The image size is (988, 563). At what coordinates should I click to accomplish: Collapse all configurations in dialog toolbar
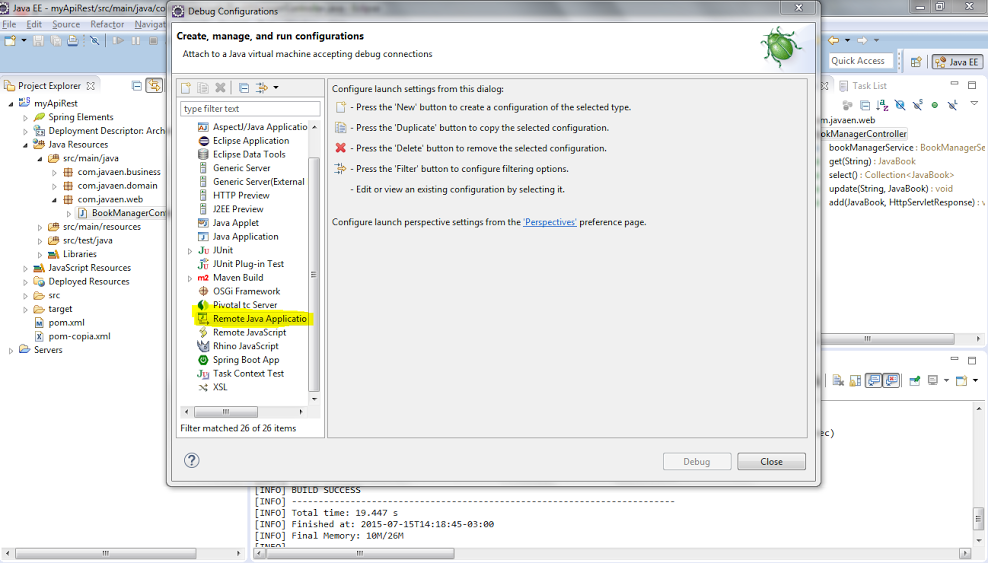tap(244, 88)
